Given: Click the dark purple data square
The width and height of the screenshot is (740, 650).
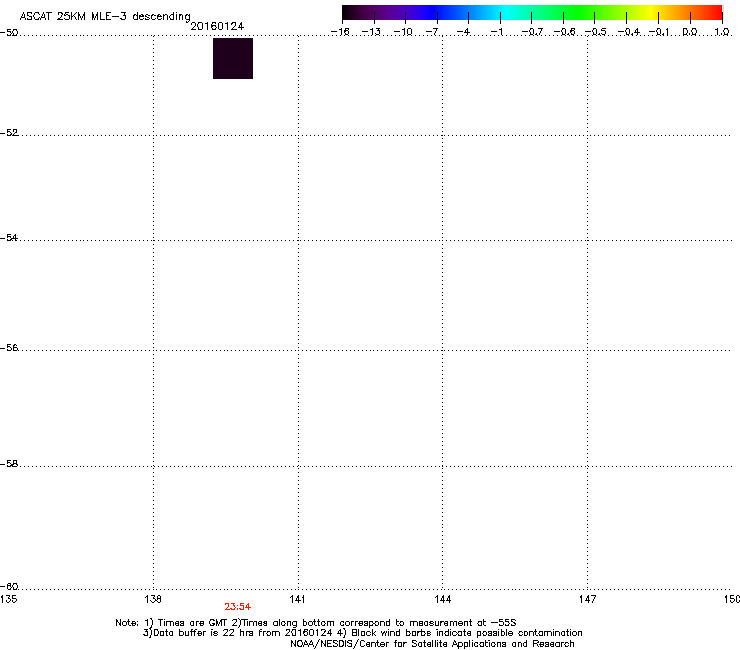Looking at the screenshot, I should (x=233, y=59).
